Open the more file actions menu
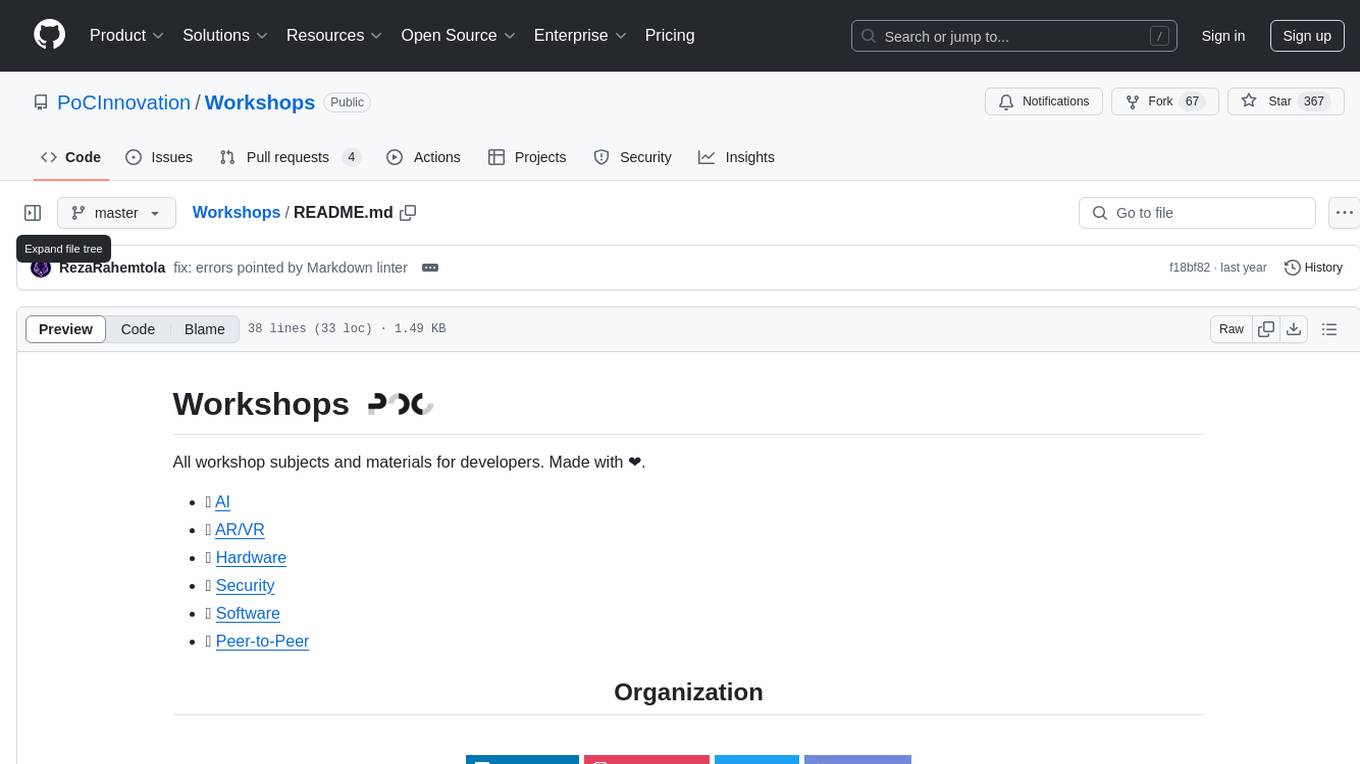The height and width of the screenshot is (764, 1360). coord(1344,213)
